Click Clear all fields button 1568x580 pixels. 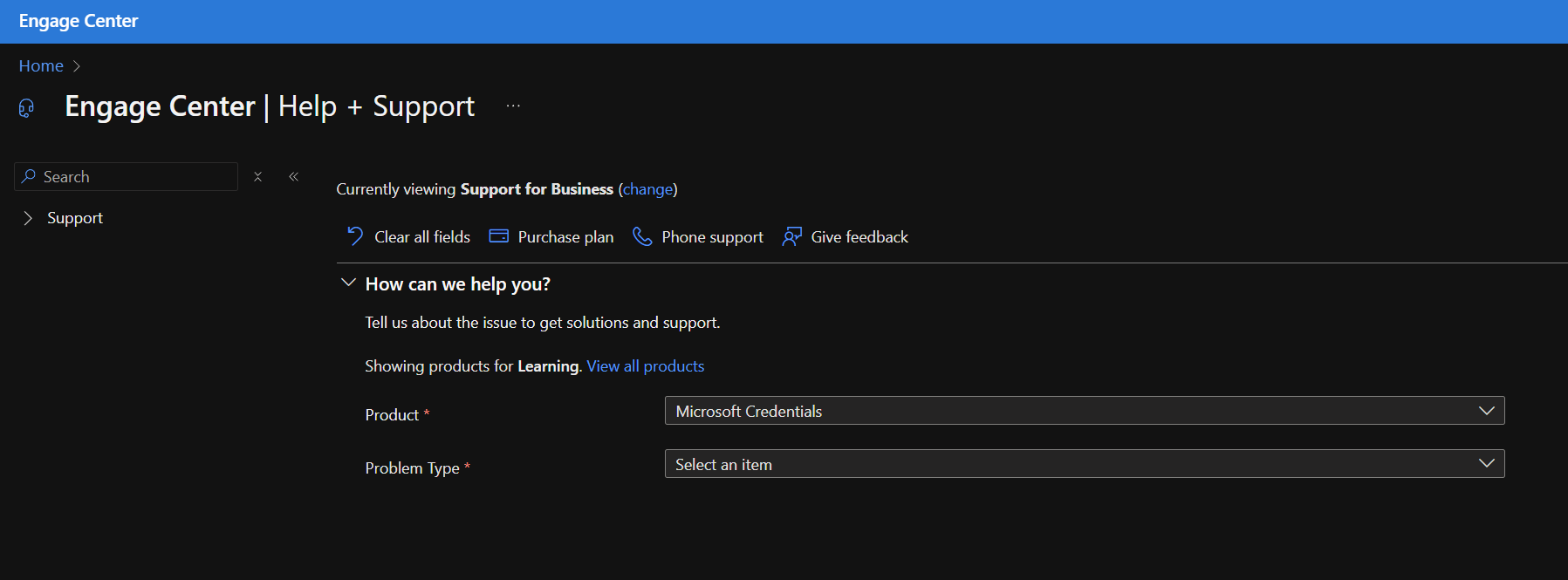point(408,236)
